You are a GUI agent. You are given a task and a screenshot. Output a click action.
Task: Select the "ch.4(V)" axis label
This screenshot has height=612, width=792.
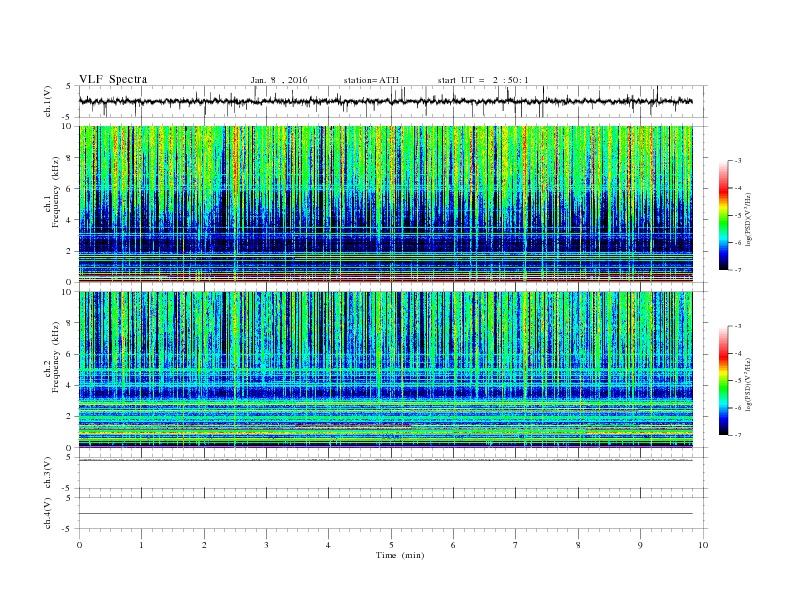pos(48,513)
